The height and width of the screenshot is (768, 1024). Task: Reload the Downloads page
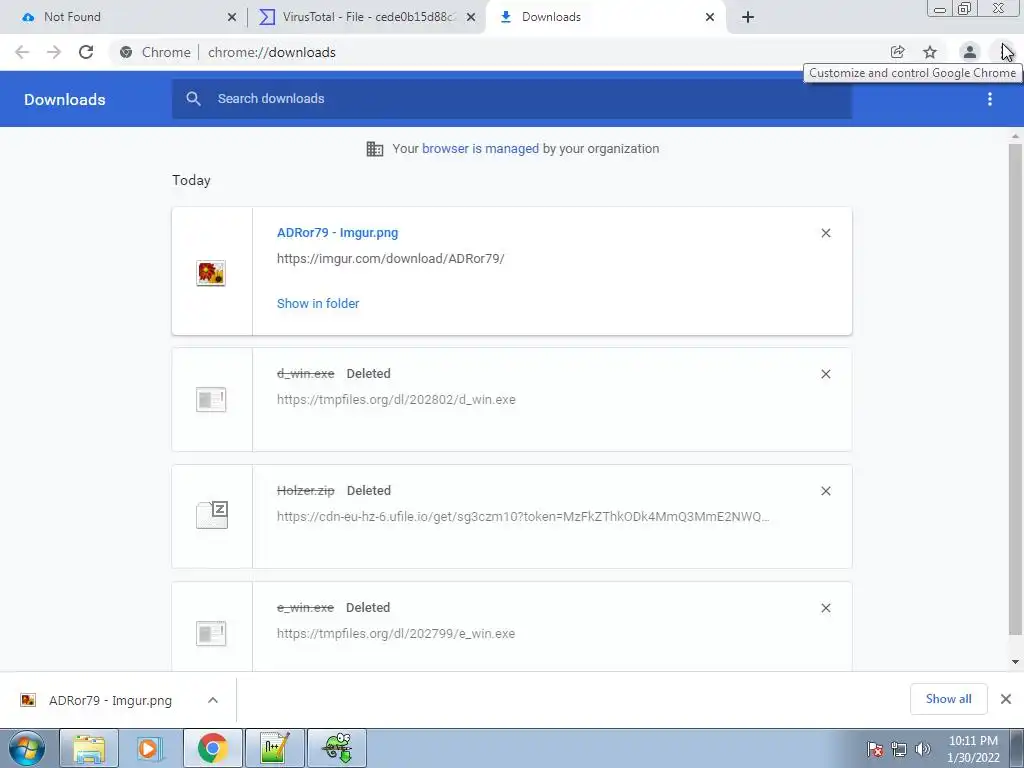(86, 52)
